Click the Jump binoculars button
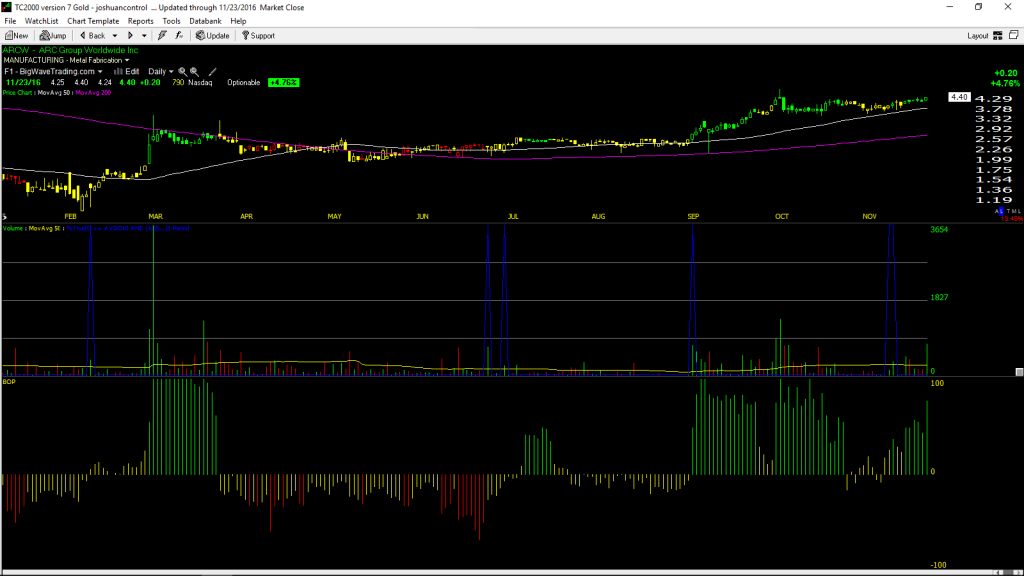The width and height of the screenshot is (1024, 576). (53, 36)
